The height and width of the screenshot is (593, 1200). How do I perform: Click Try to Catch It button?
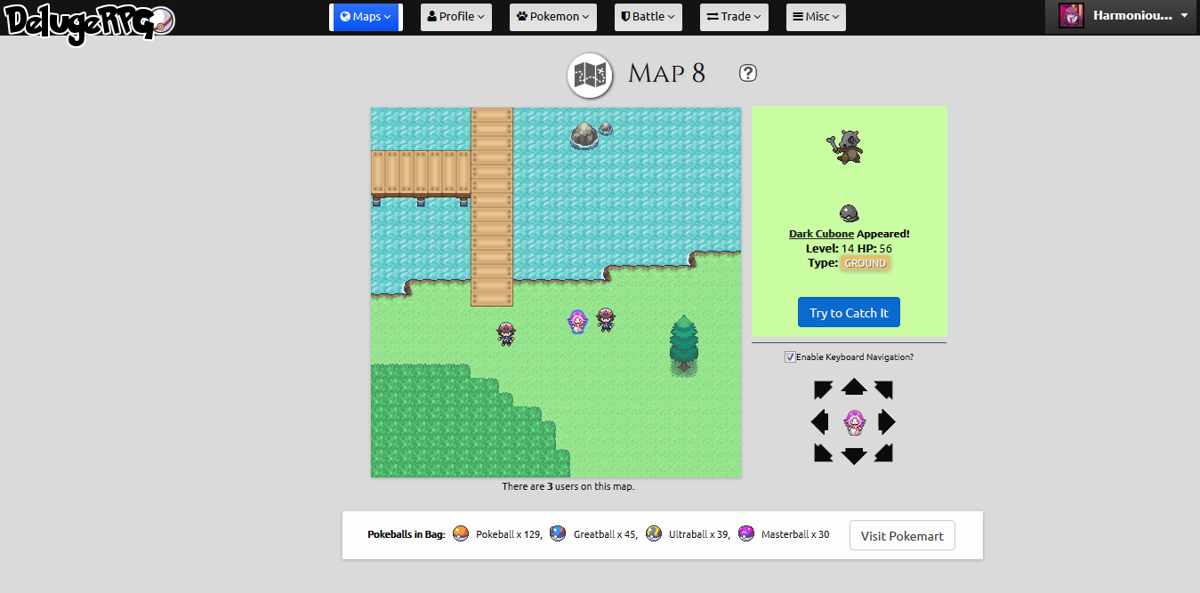[x=849, y=312]
